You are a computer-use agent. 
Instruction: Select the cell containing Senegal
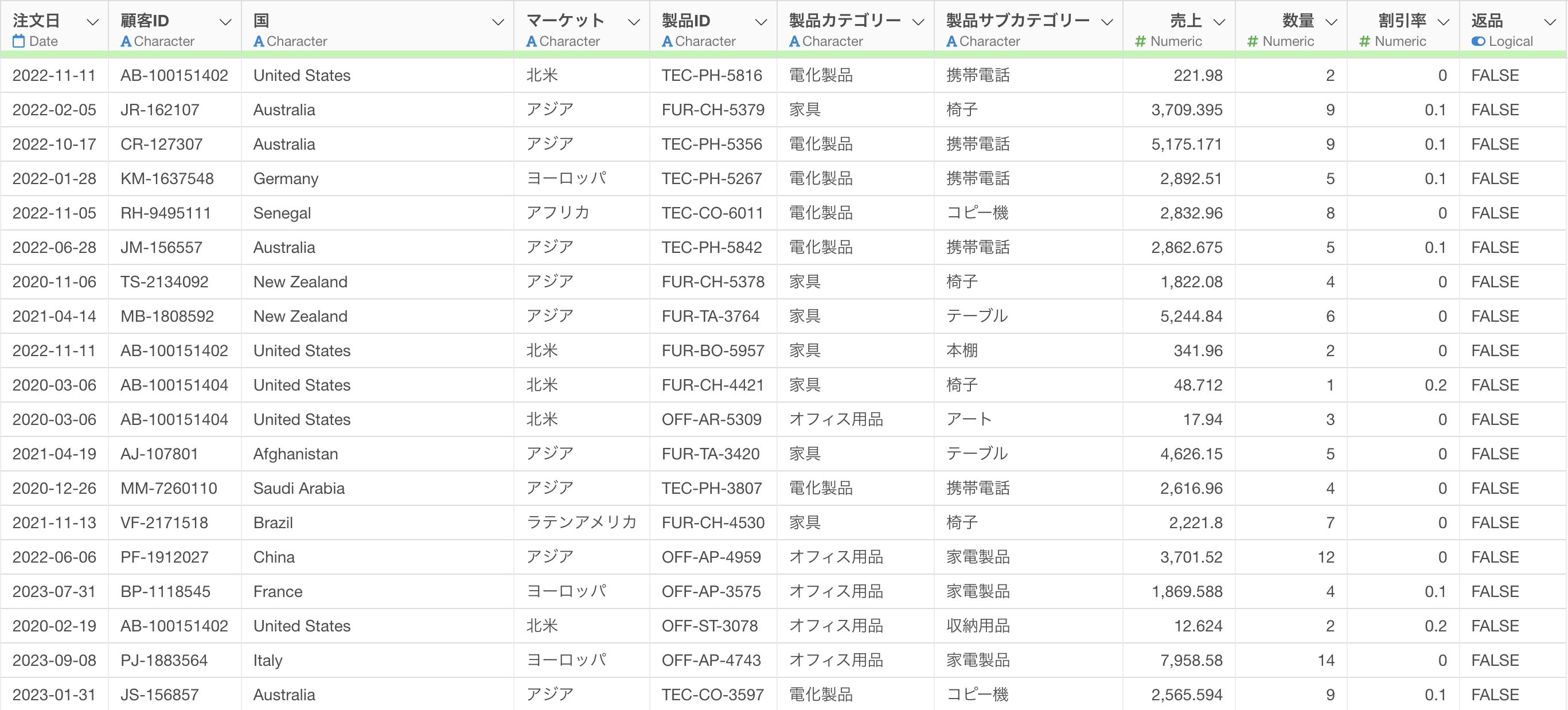(x=282, y=213)
